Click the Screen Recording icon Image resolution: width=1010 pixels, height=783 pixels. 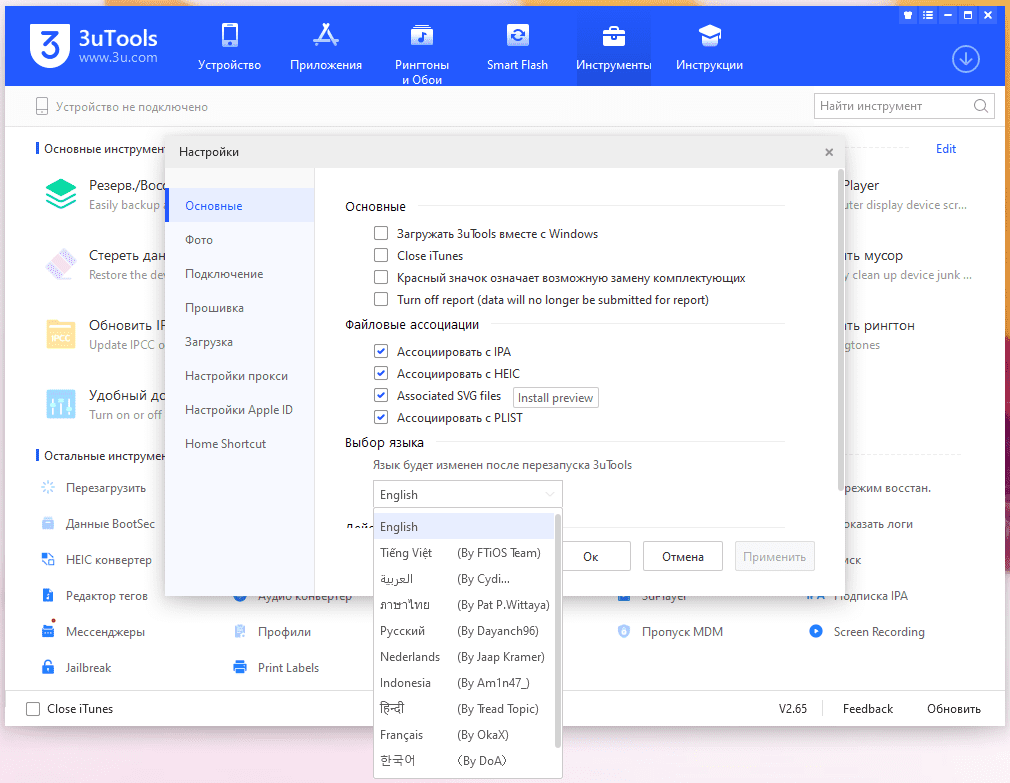815,632
